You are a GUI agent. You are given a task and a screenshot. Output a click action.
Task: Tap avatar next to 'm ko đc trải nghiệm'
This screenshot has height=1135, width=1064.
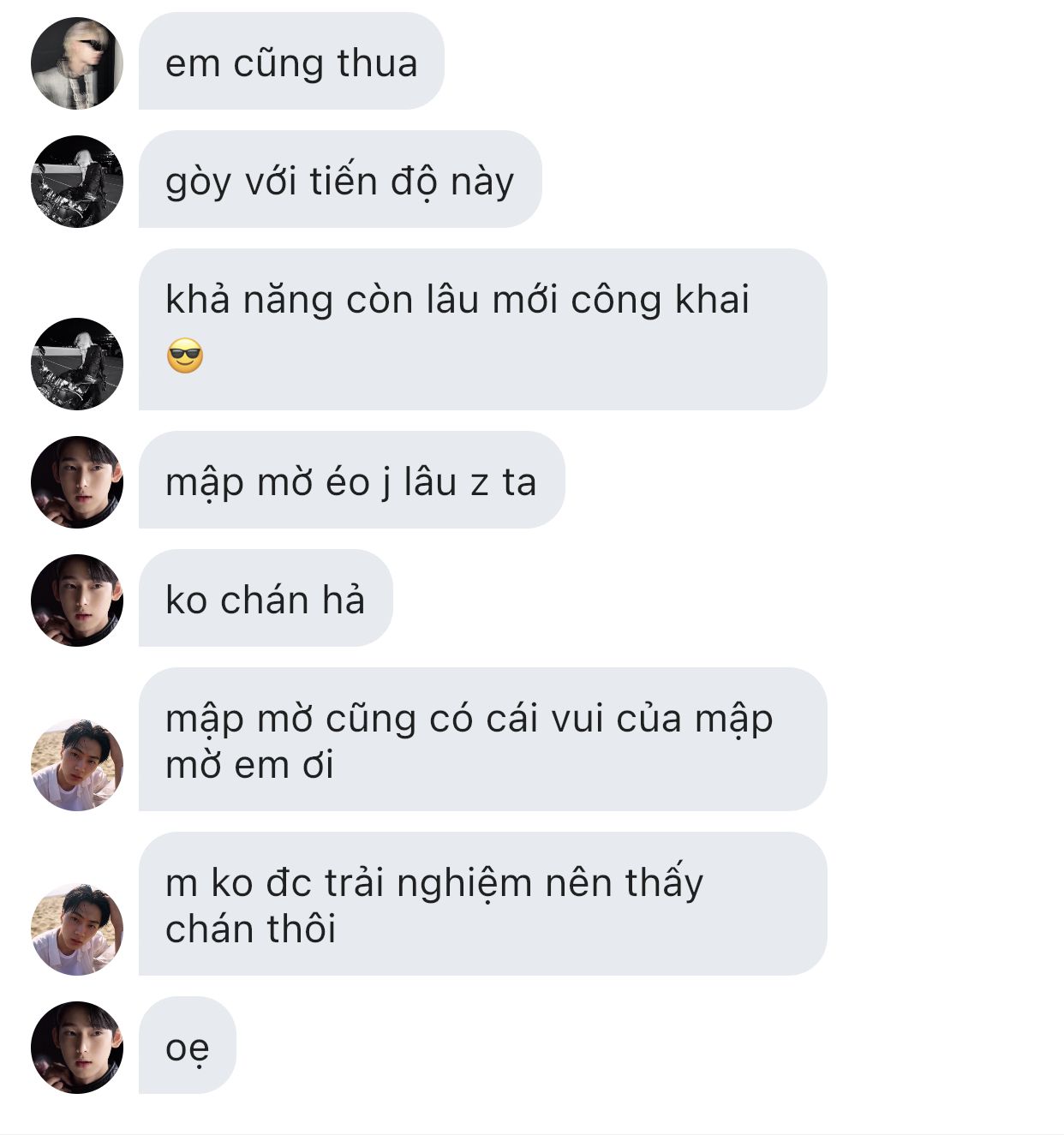coord(77,929)
